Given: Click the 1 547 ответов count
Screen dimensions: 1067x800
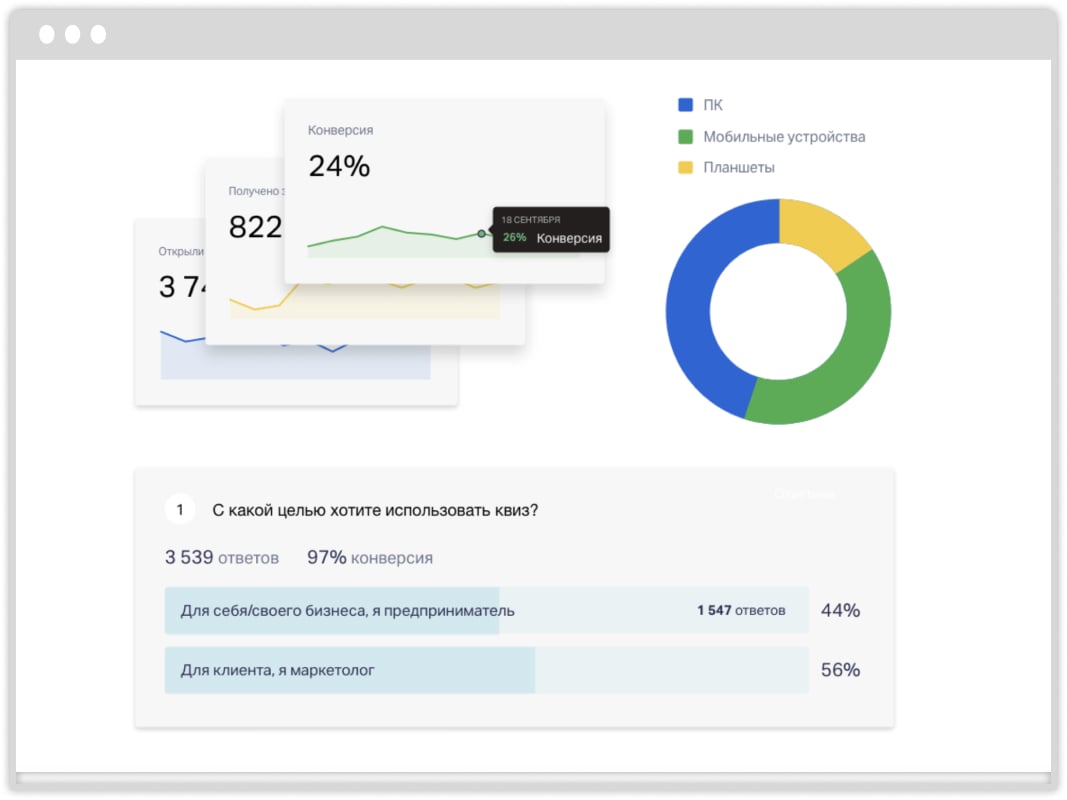Looking at the screenshot, I should (x=741, y=611).
